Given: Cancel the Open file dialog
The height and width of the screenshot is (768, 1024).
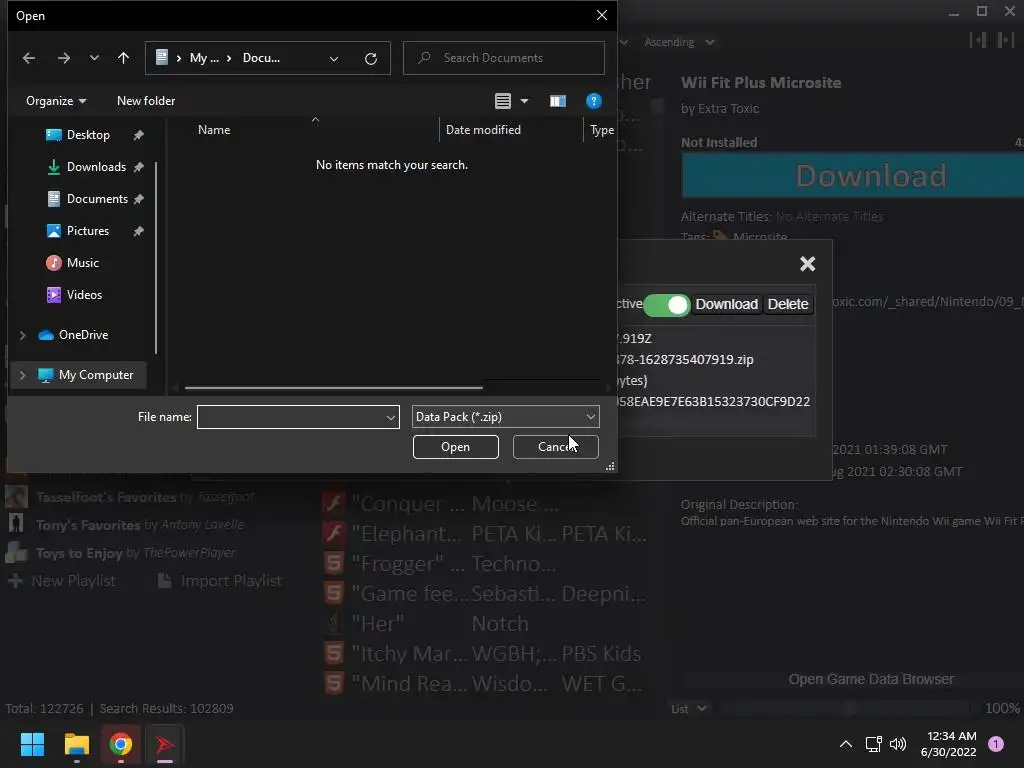Looking at the screenshot, I should pyautogui.click(x=556, y=447).
